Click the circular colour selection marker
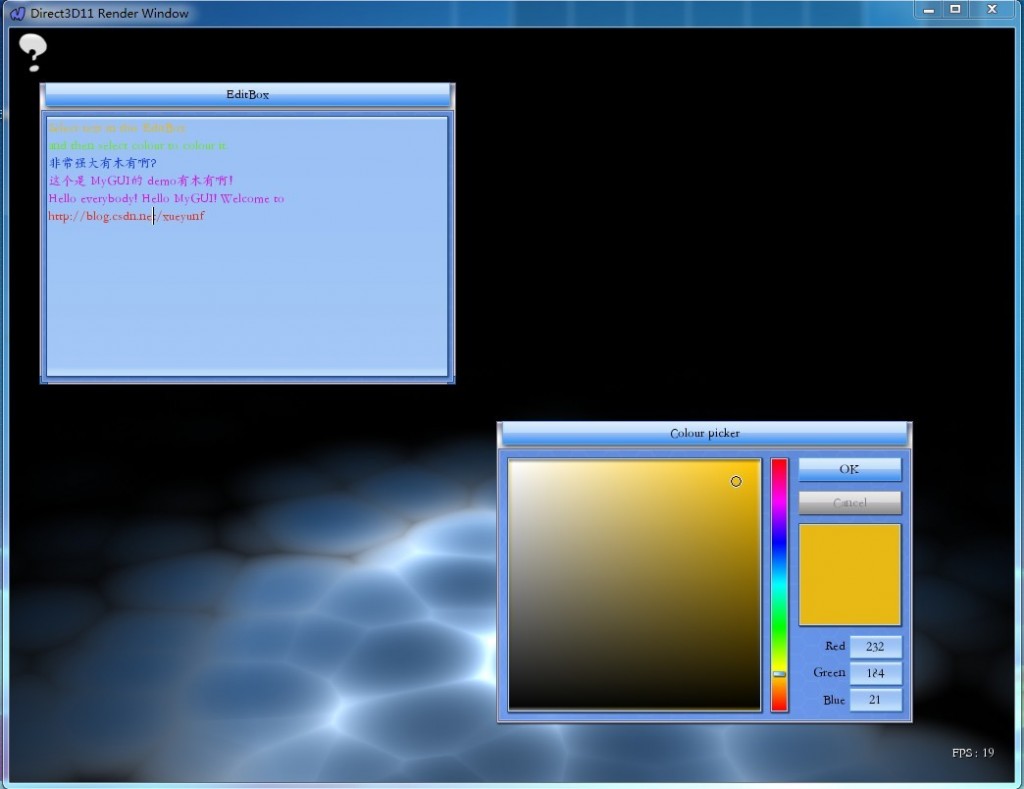 click(736, 481)
